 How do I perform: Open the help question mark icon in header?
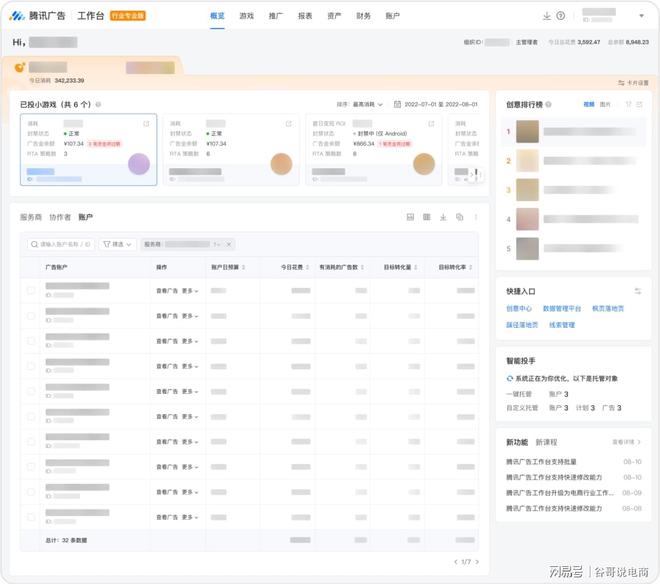tap(561, 16)
